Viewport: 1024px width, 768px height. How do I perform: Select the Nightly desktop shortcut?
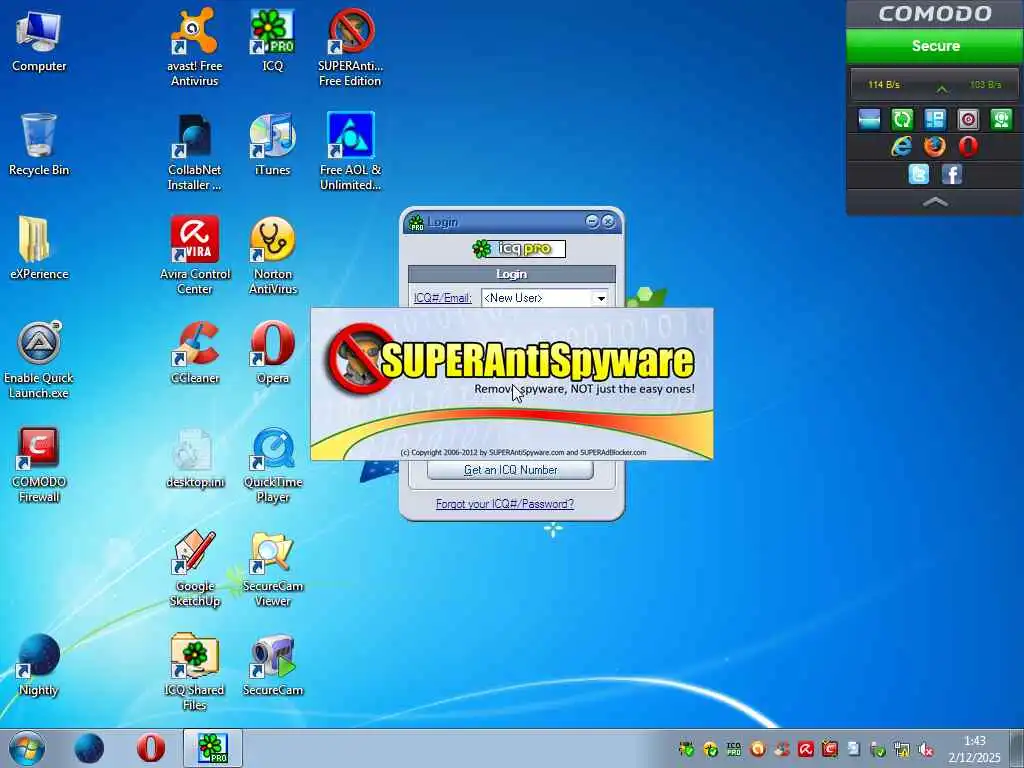[39, 664]
